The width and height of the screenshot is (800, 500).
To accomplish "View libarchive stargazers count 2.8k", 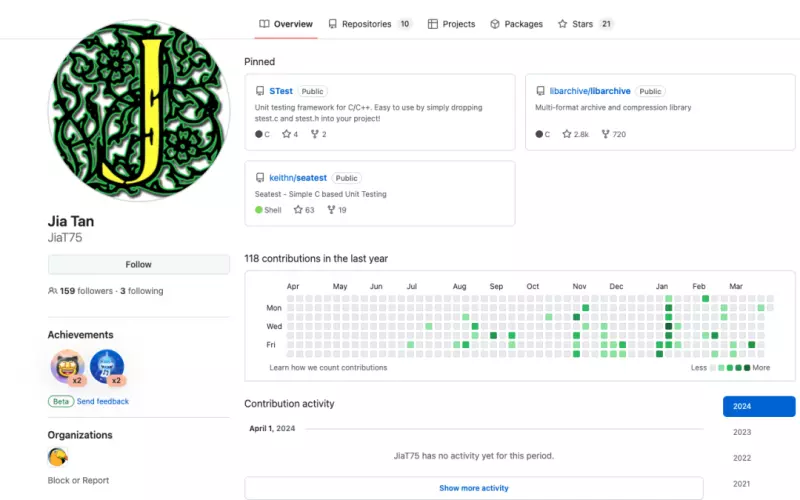I will click(576, 134).
